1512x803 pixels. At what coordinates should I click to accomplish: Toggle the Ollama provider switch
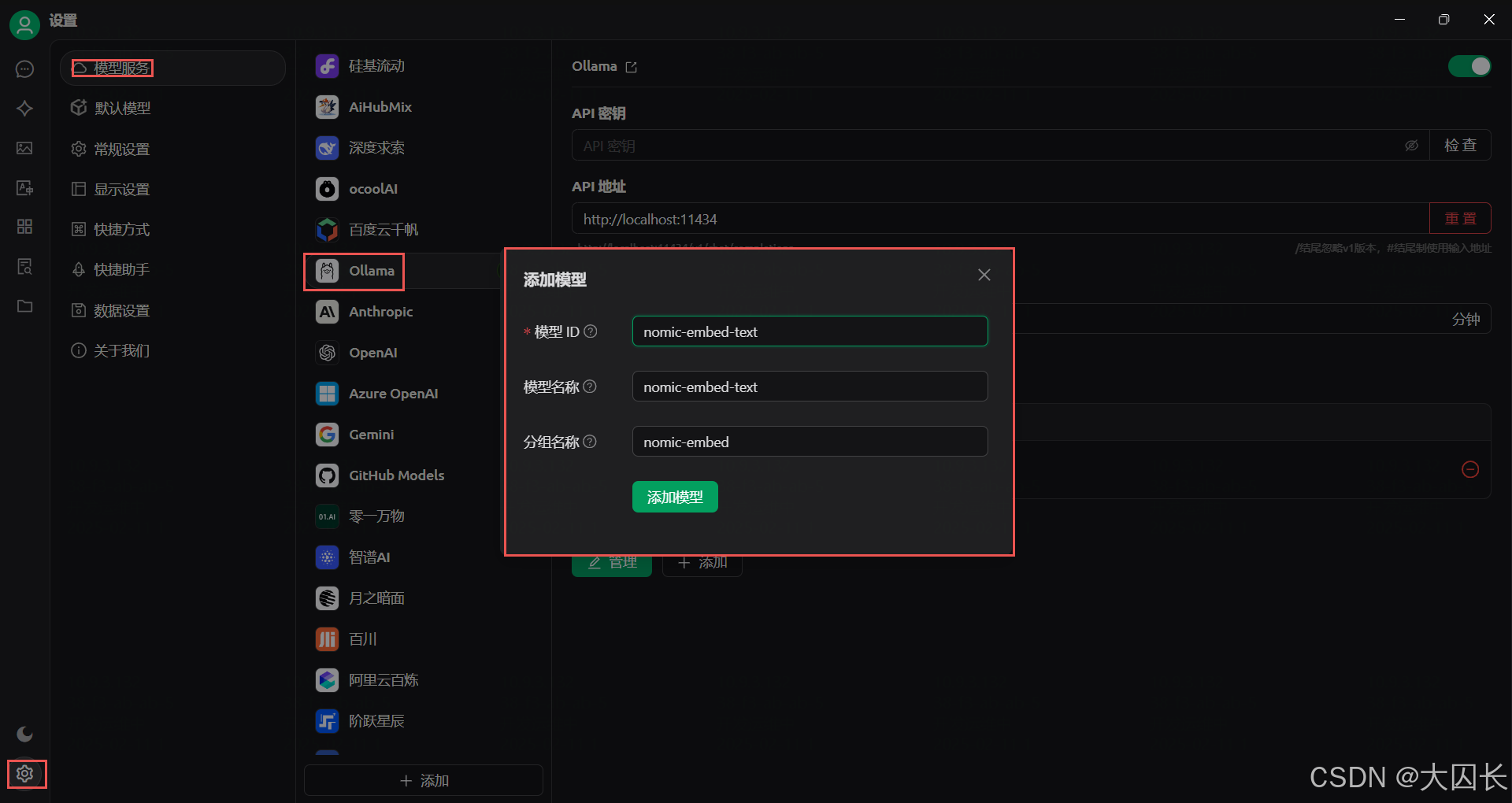[1469, 66]
